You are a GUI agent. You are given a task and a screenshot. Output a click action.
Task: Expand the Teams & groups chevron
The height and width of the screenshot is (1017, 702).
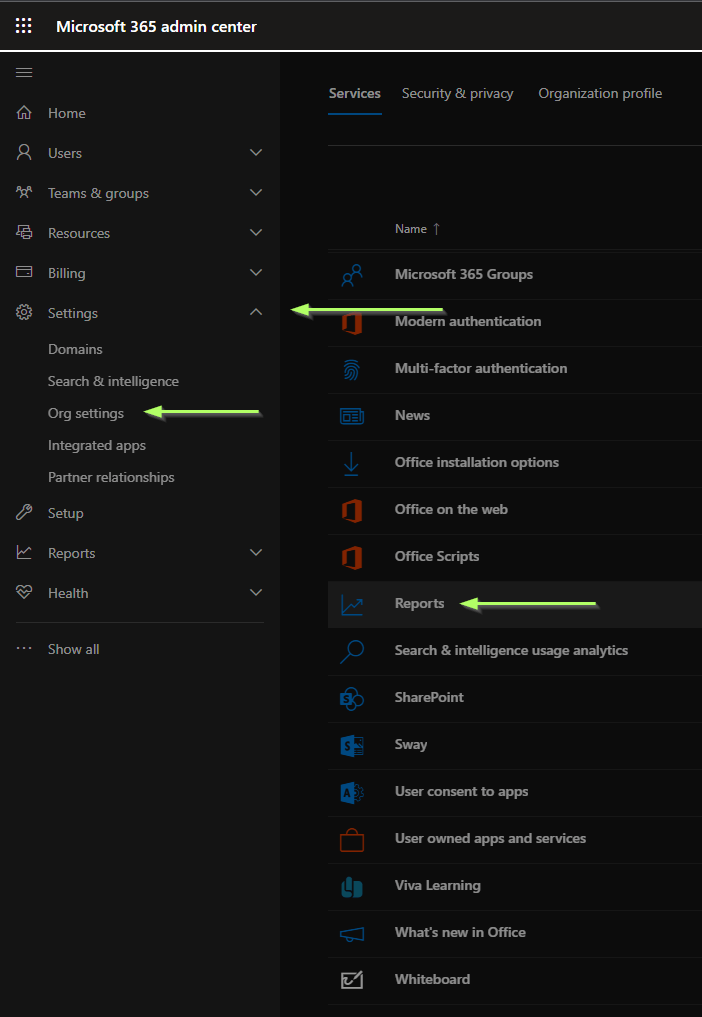point(256,193)
